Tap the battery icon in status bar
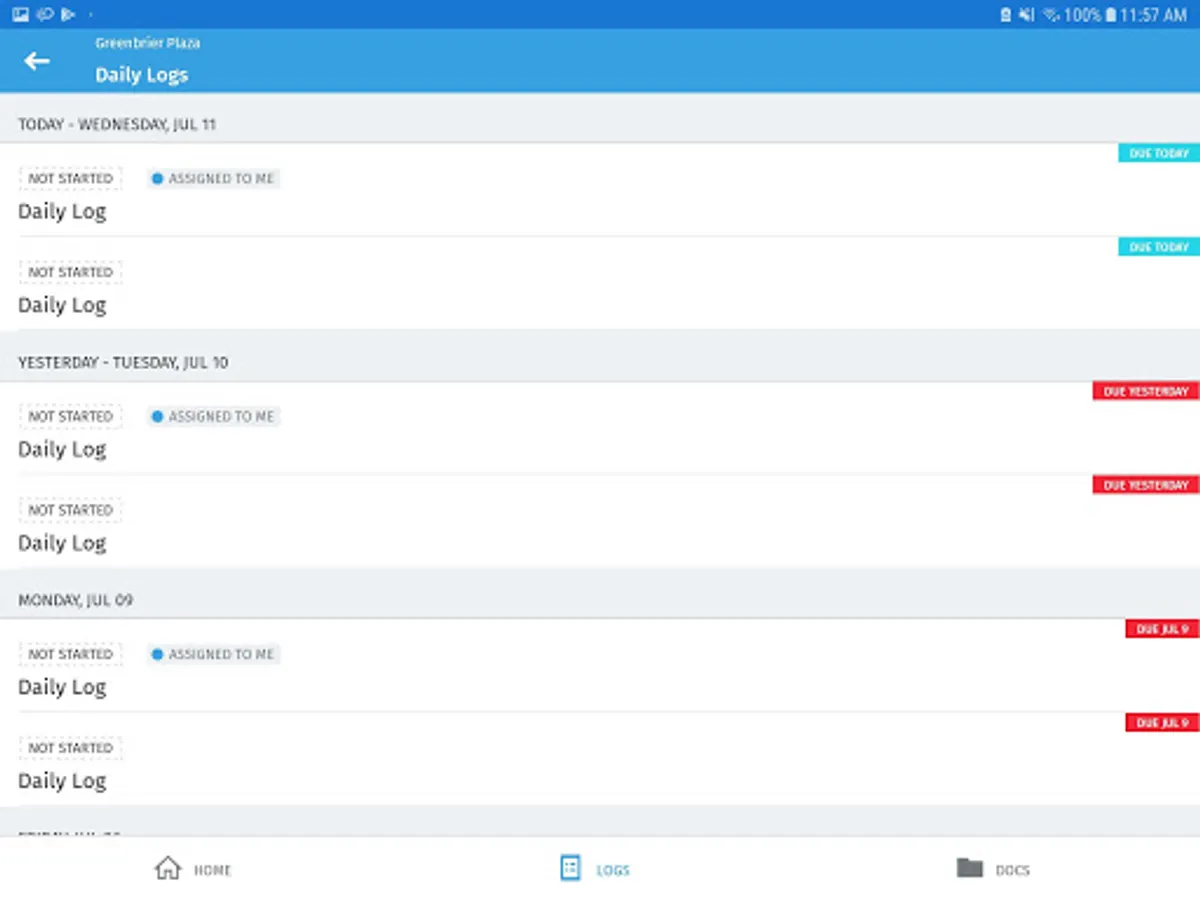 click(x=1110, y=15)
